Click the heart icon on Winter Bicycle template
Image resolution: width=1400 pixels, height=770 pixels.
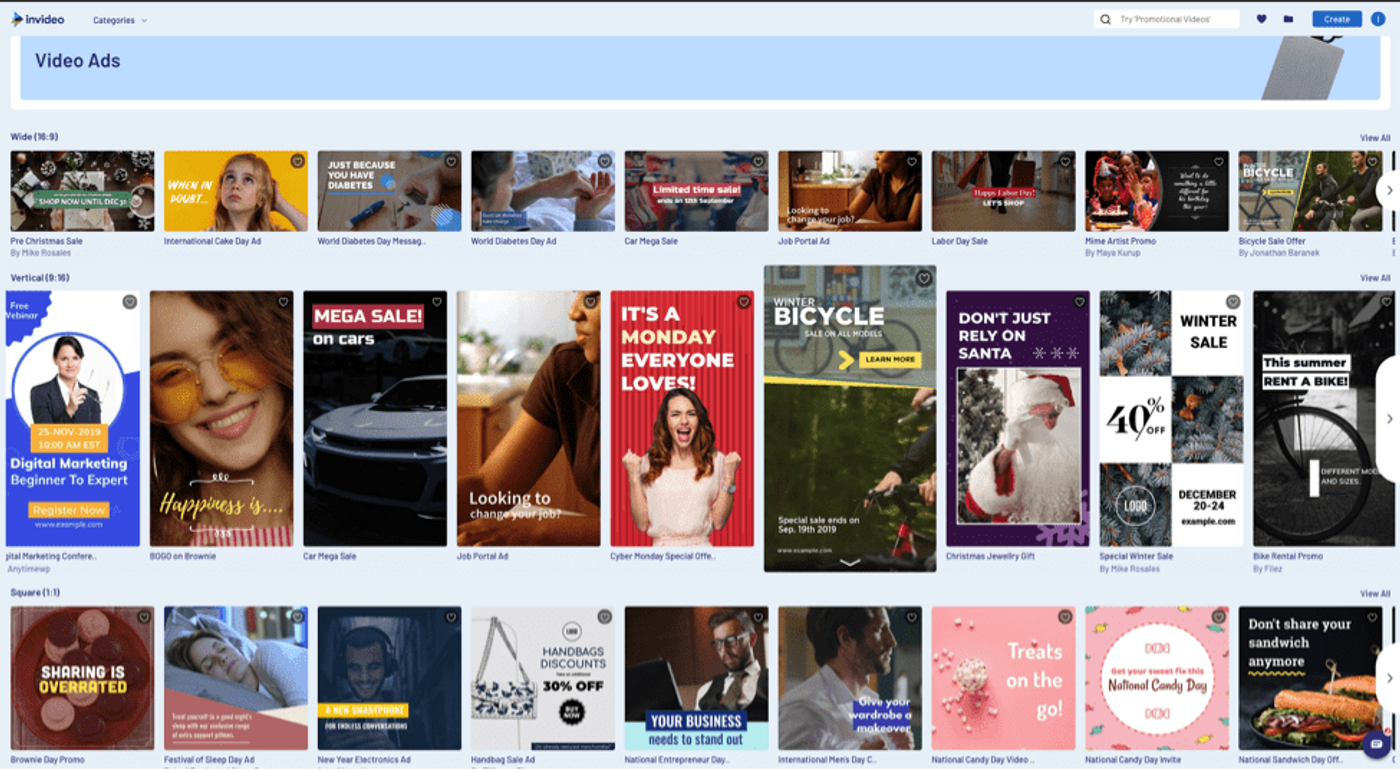(x=922, y=279)
